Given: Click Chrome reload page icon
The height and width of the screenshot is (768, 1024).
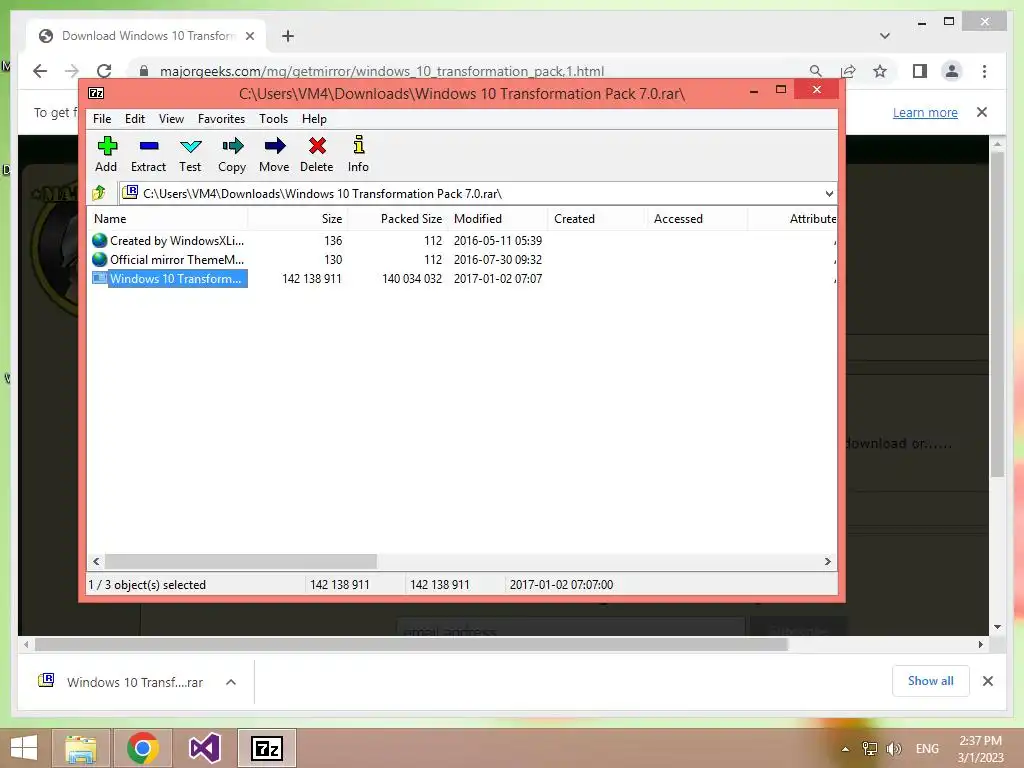Looking at the screenshot, I should click(104, 71).
